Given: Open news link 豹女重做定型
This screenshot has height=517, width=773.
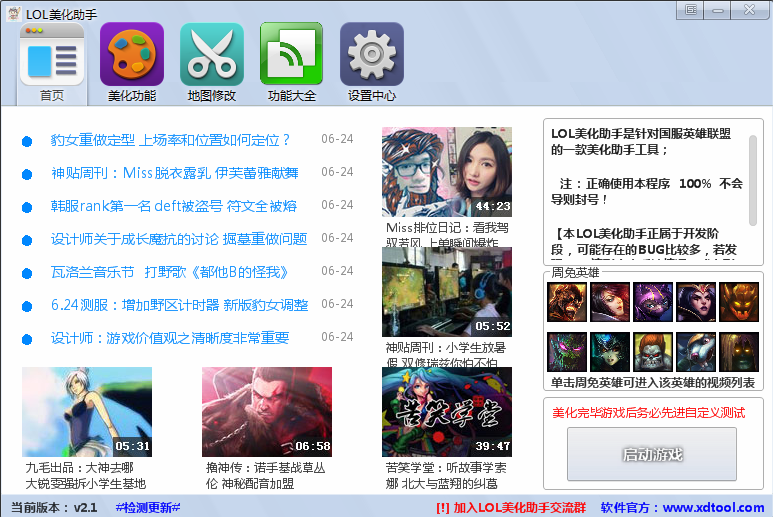Looking at the screenshot, I should [171, 140].
